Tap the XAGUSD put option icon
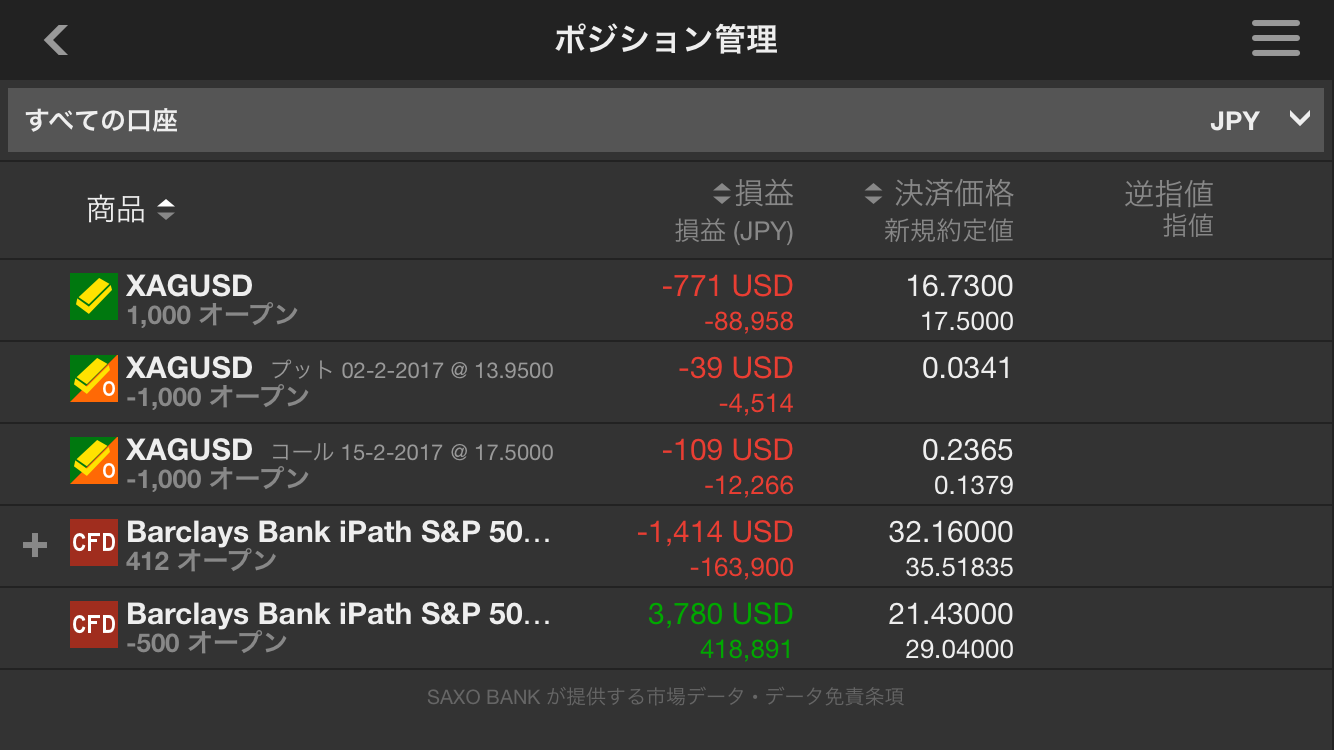This screenshot has width=1334, height=750. 94,379
